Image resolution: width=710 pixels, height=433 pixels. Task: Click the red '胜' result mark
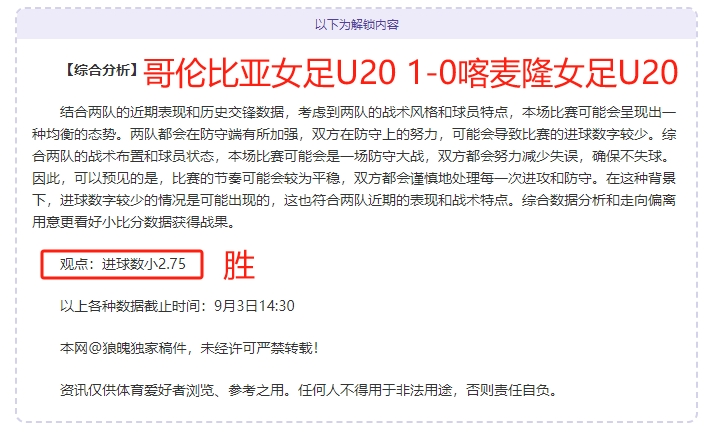pyautogui.click(x=239, y=265)
